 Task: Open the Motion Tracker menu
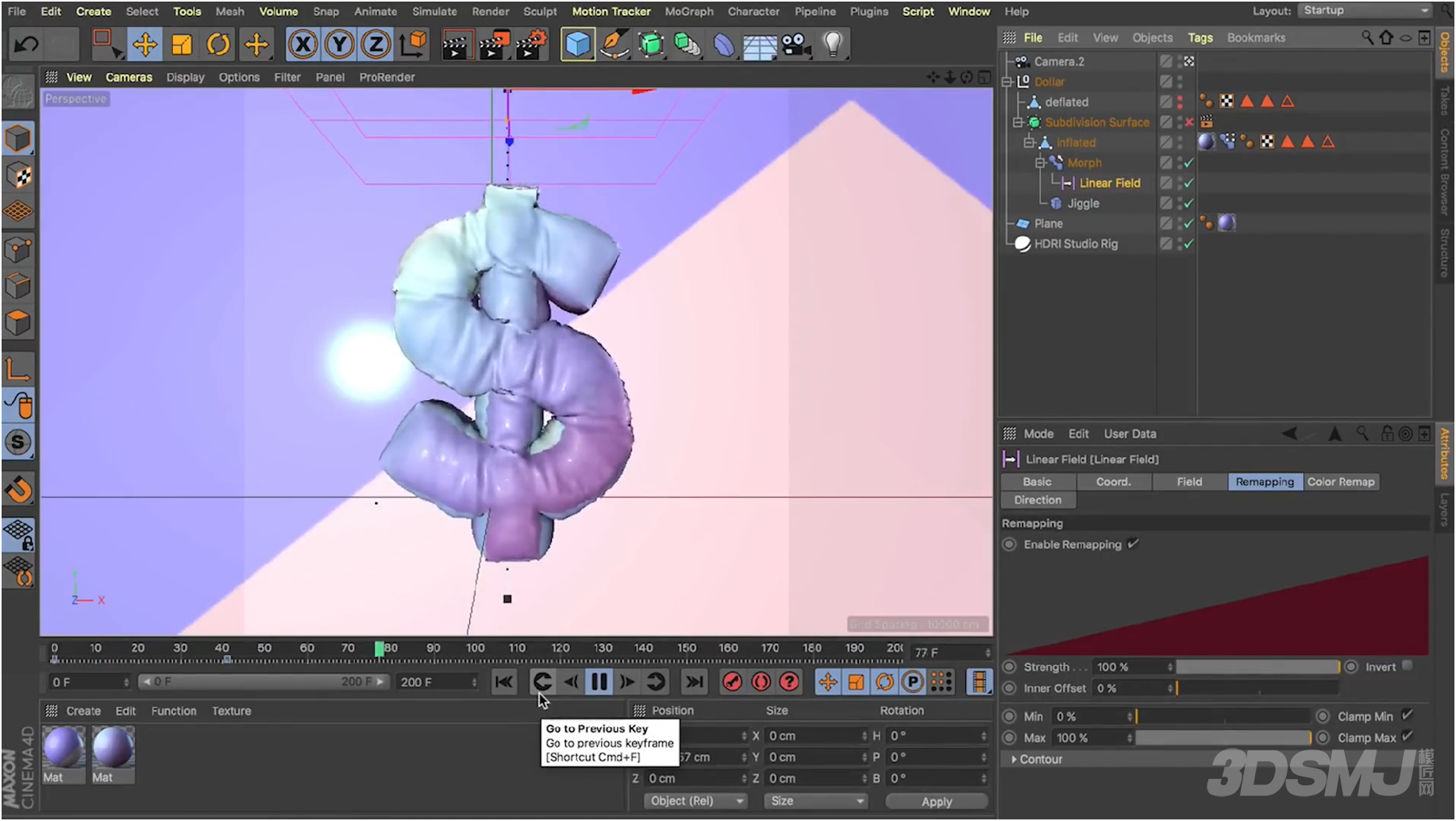point(611,11)
